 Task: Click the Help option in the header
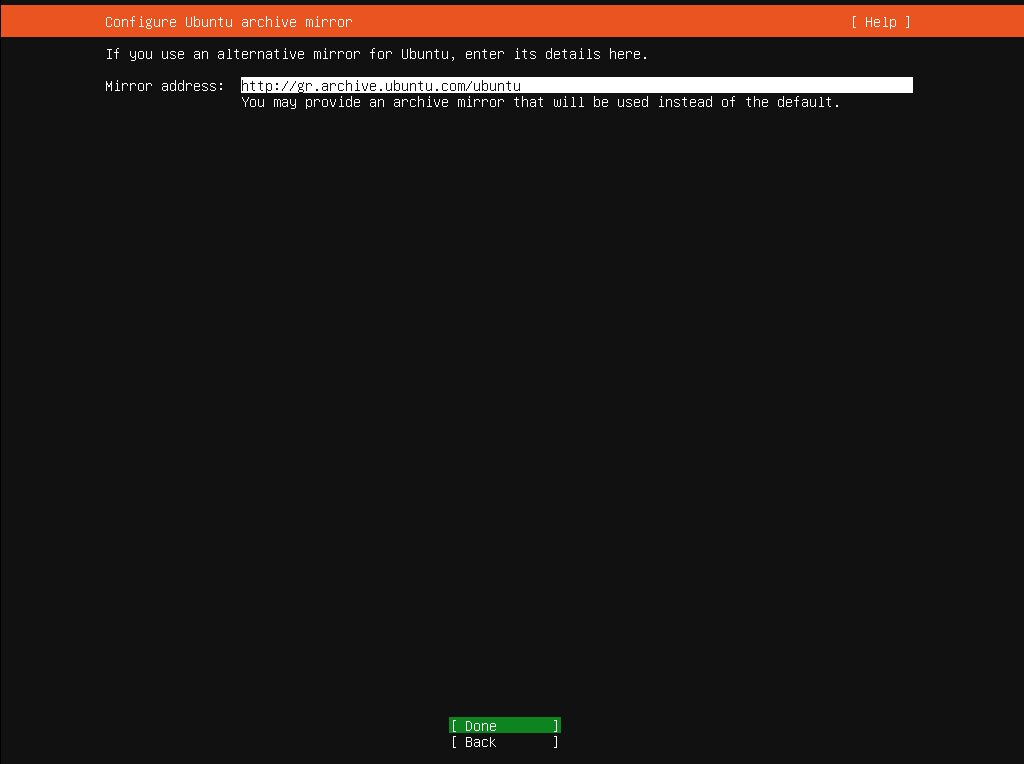[879, 21]
